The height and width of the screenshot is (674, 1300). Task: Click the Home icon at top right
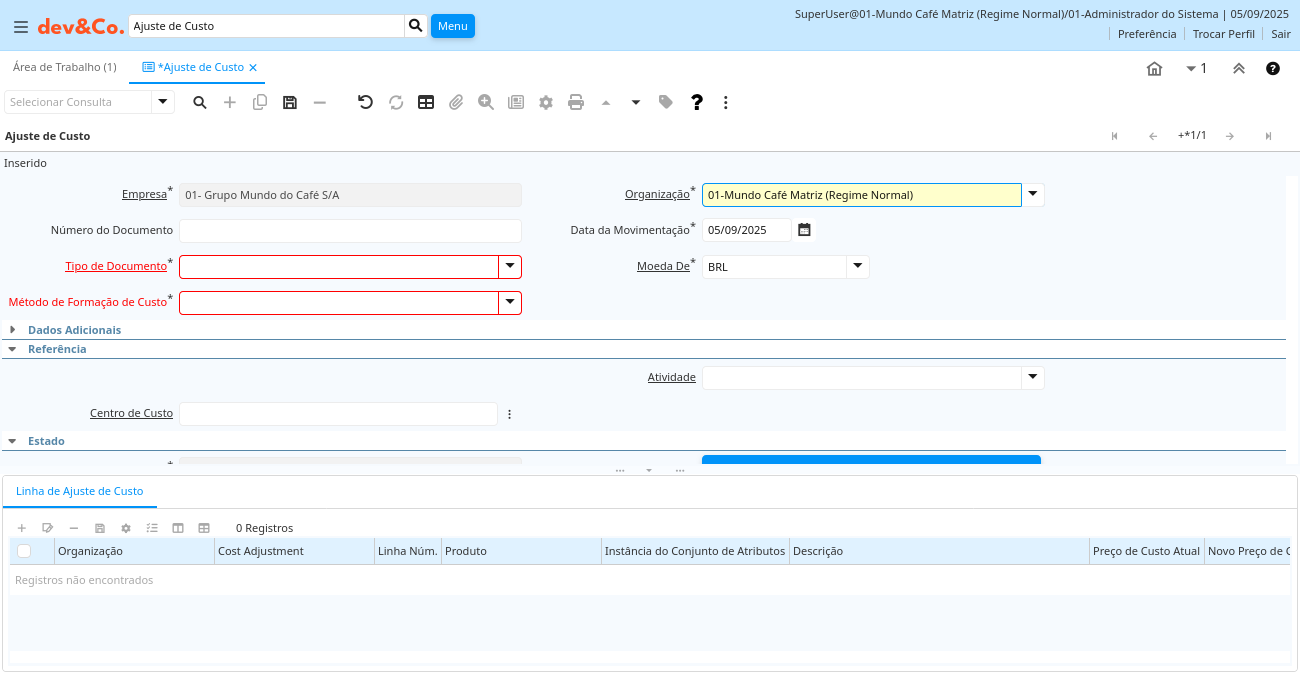[x=1154, y=69]
